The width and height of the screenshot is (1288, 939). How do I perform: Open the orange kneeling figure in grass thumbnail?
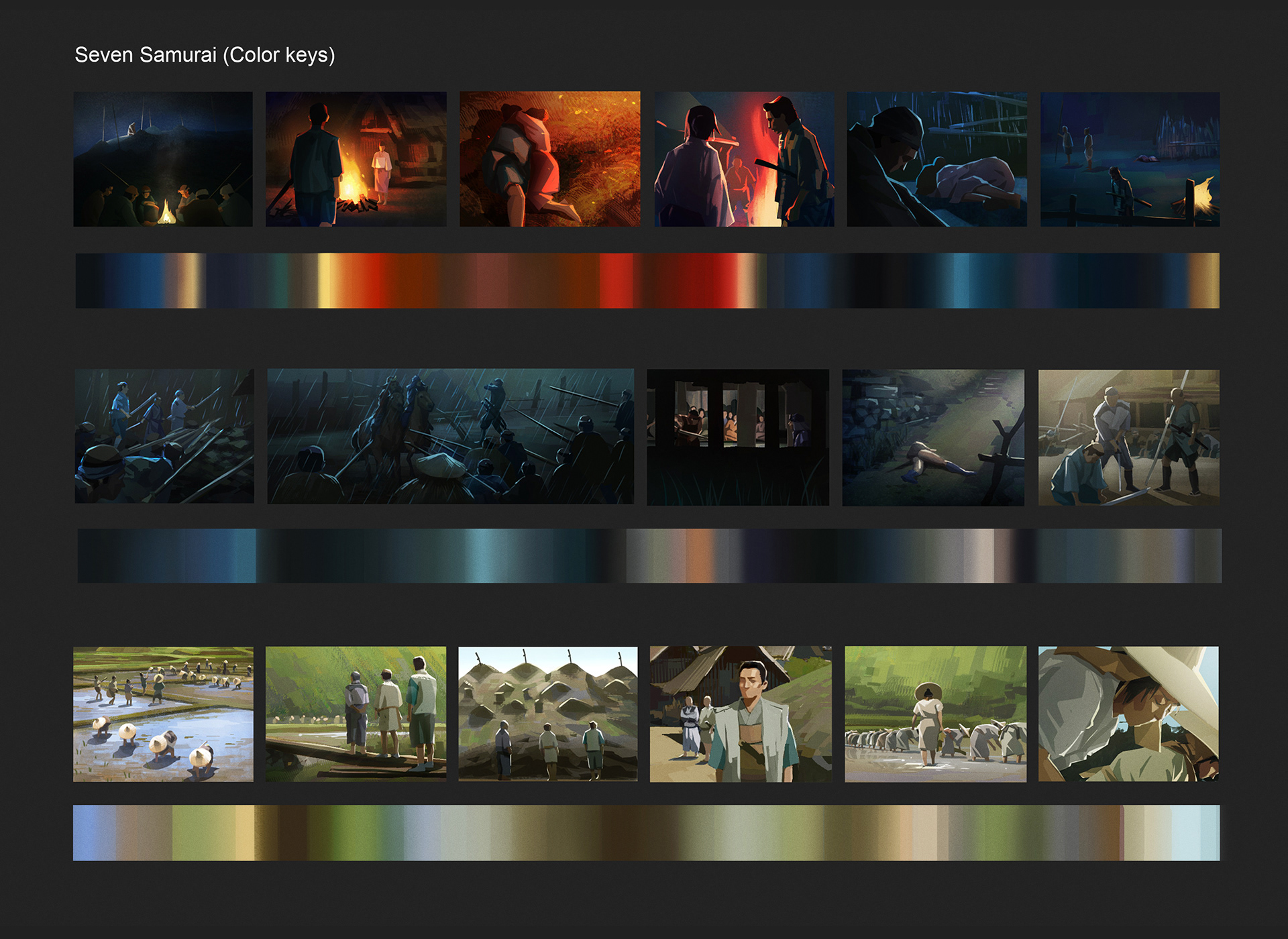coord(549,159)
